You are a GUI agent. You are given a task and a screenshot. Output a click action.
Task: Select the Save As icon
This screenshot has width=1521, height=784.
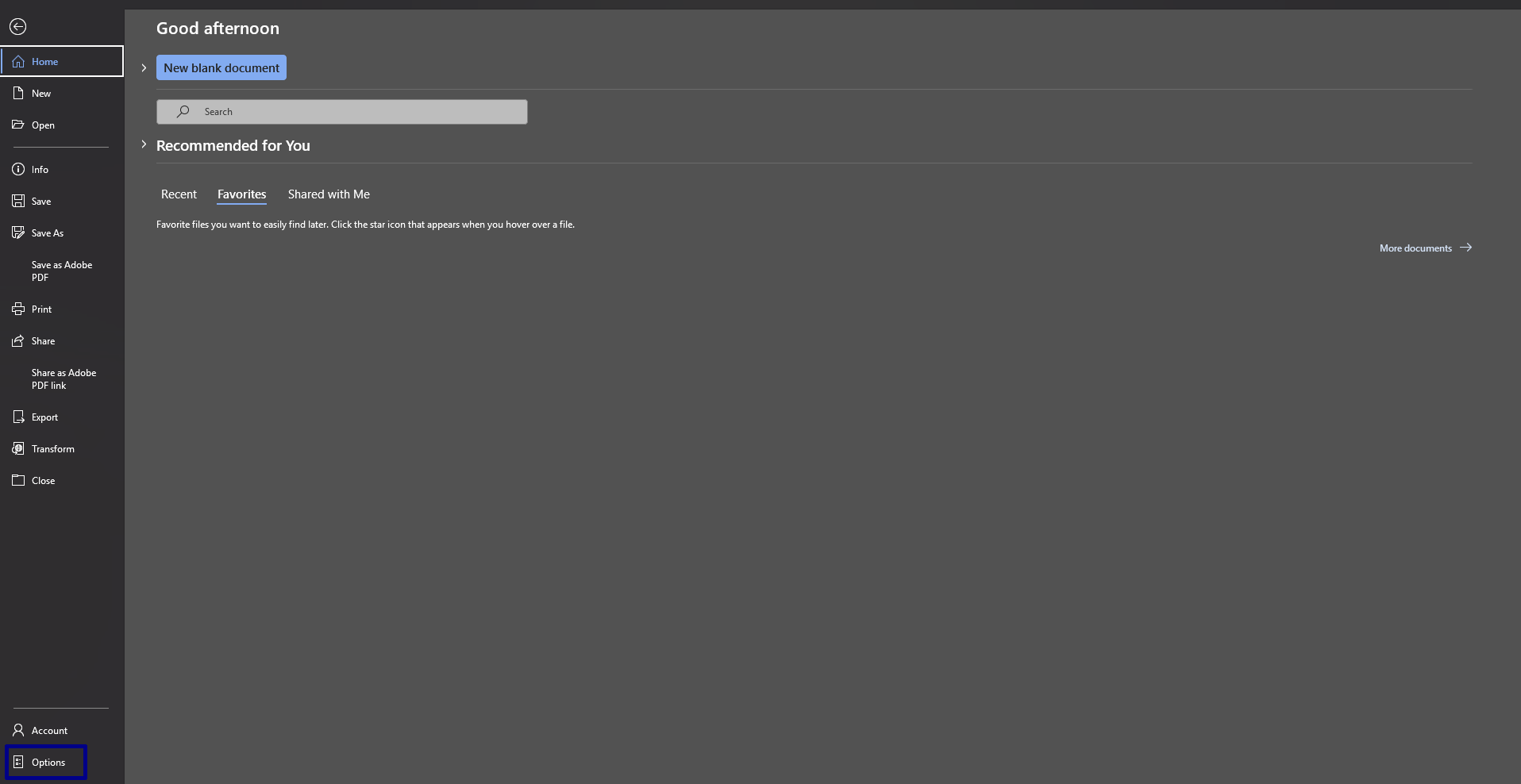tap(18, 233)
